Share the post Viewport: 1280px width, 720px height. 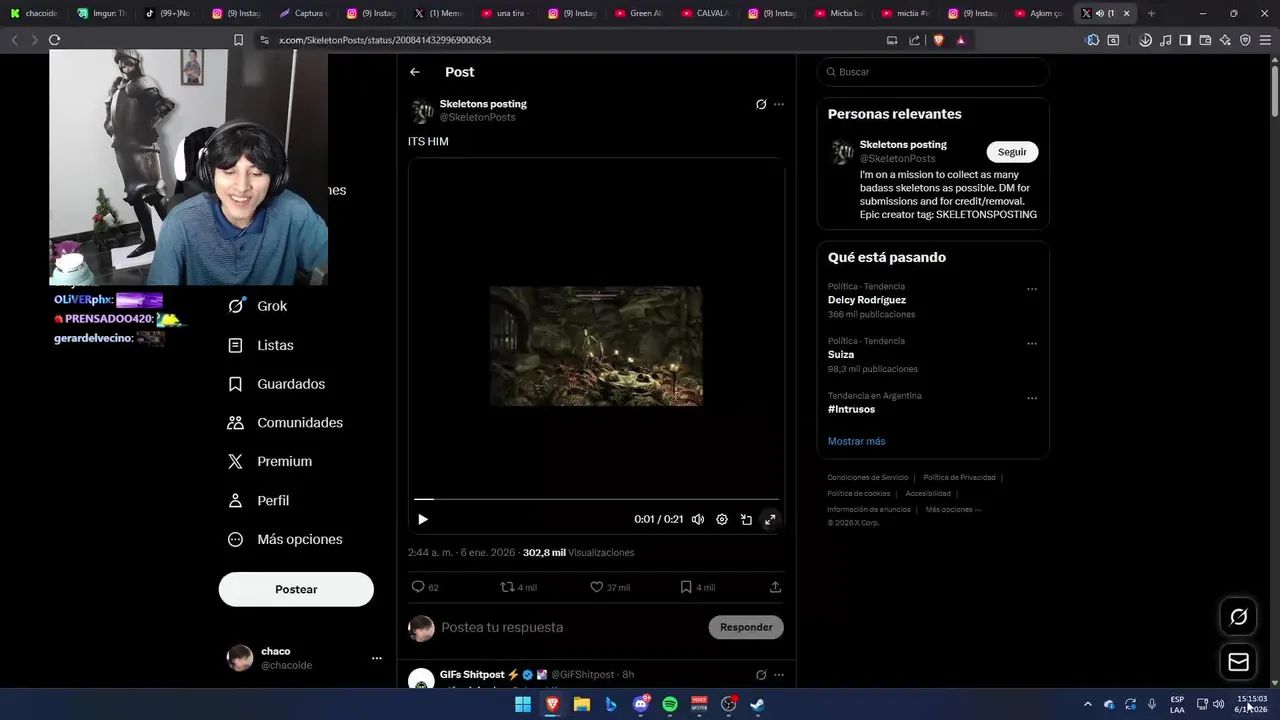775,587
